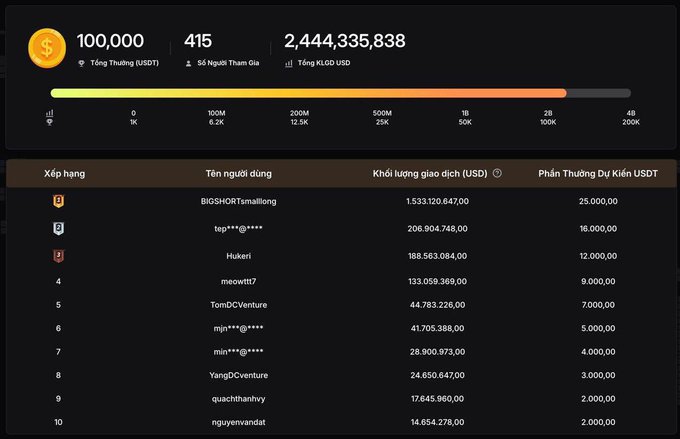The image size is (680, 439).
Task: Click reward value 5.000,00
Action: pos(598,328)
